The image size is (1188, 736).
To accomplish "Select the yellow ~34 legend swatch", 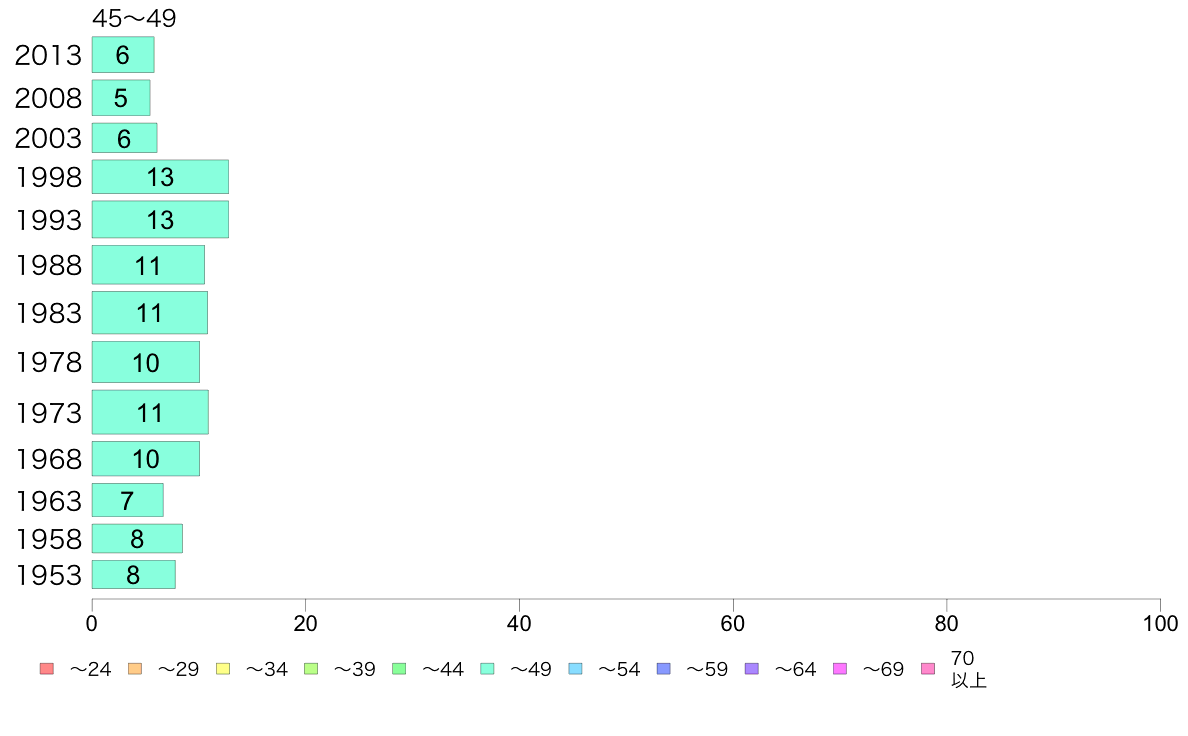I will 223,669.
